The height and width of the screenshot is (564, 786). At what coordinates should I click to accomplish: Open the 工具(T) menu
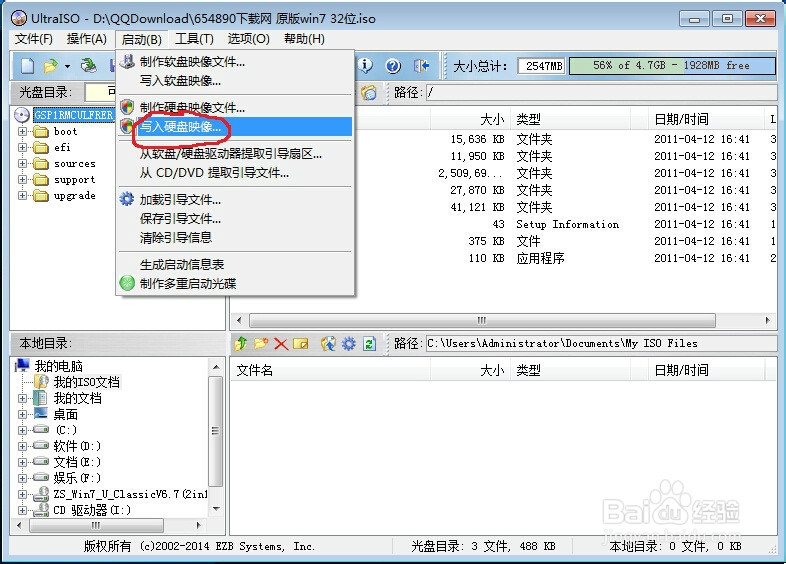[x=194, y=39]
